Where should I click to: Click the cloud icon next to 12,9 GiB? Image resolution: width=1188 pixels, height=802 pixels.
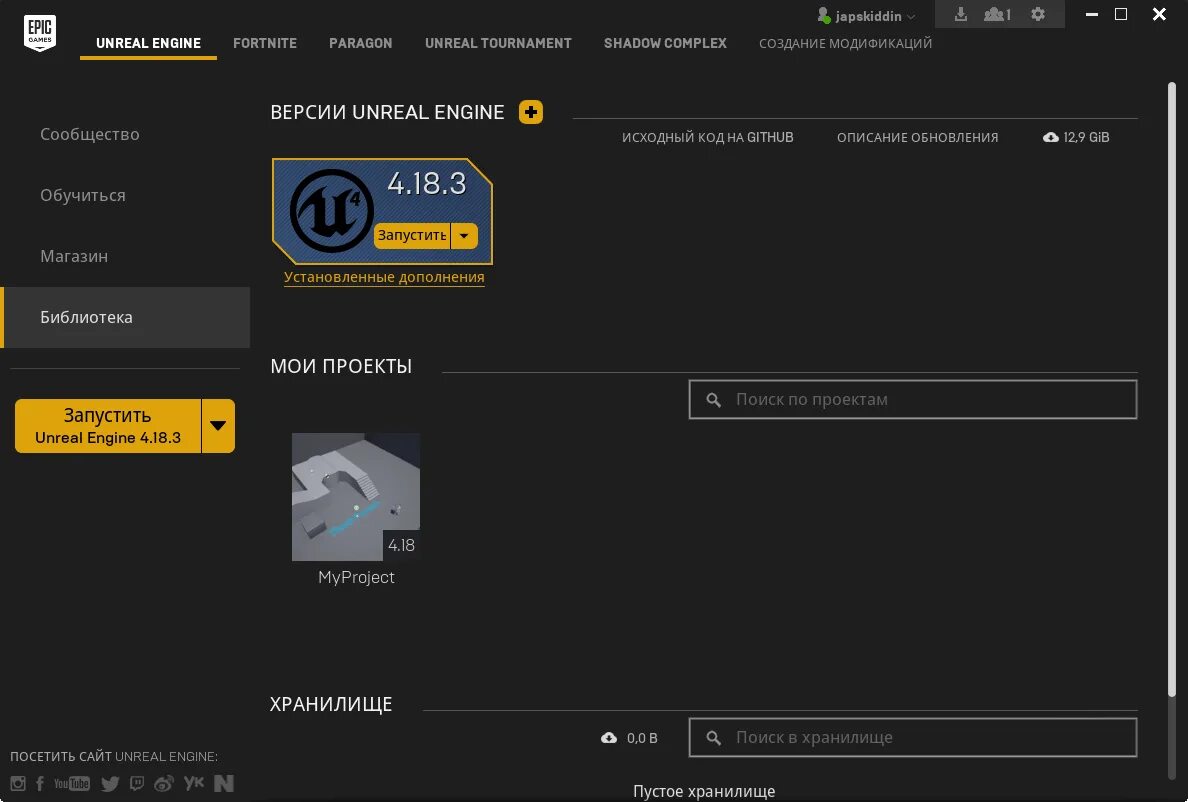coord(1051,137)
